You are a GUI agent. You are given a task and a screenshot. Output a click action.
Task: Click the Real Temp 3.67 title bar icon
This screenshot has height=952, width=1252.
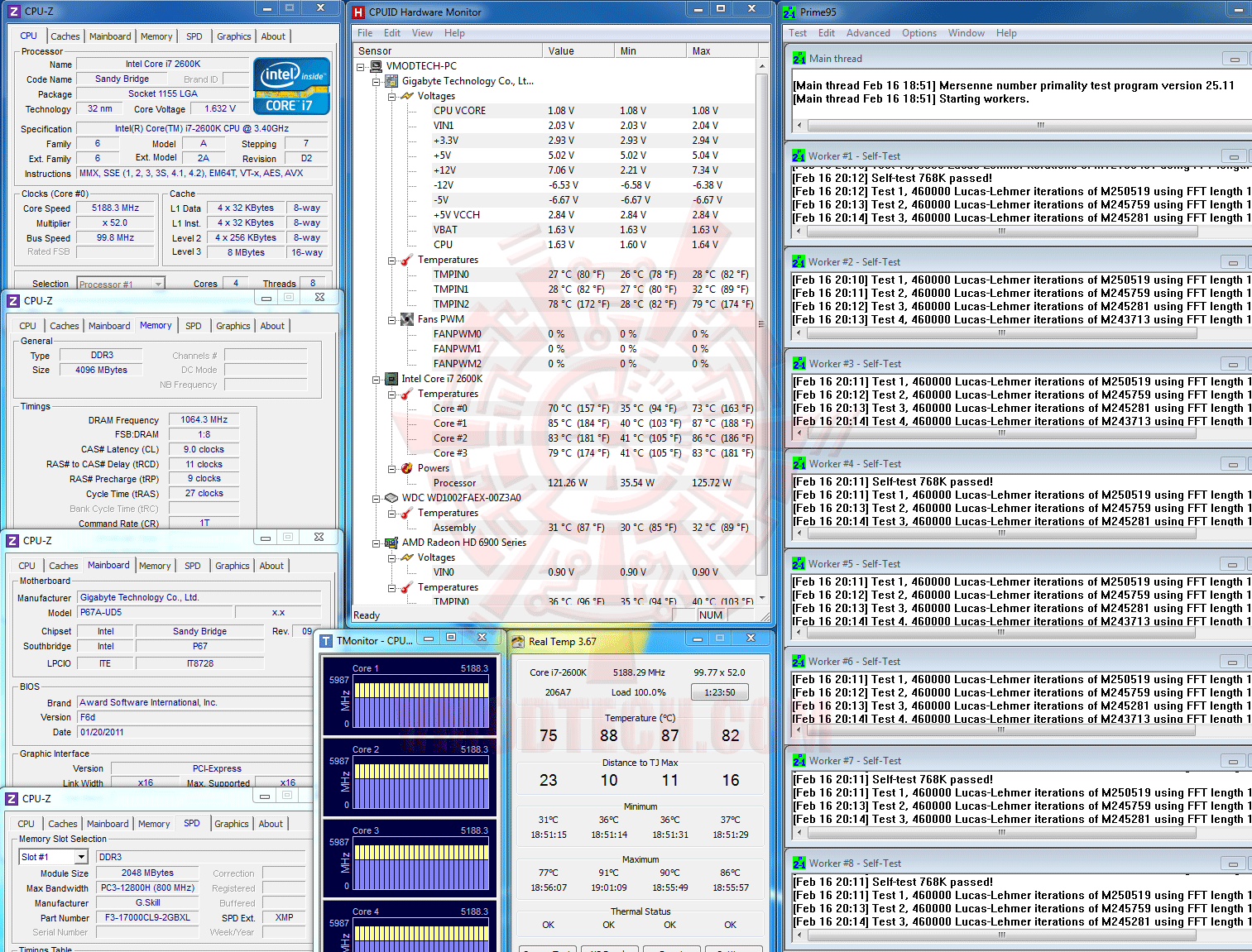[518, 642]
